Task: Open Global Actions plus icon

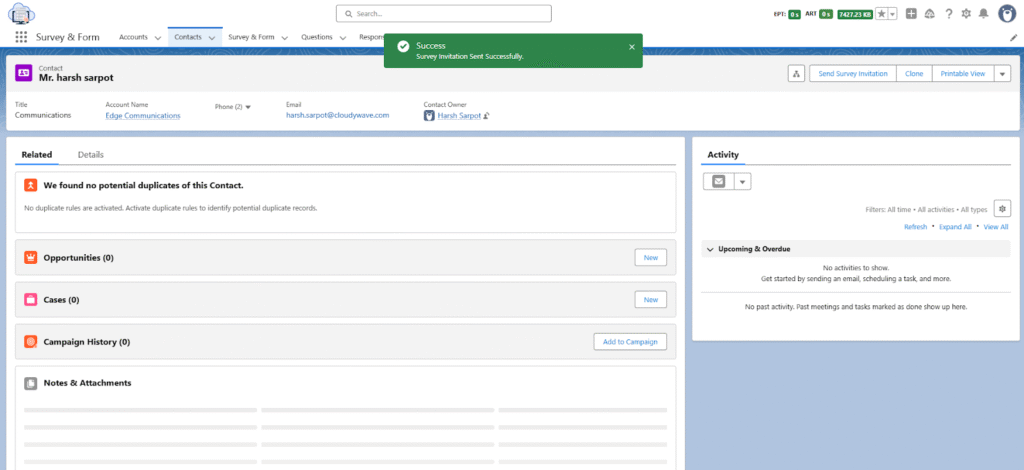Action: [911, 13]
